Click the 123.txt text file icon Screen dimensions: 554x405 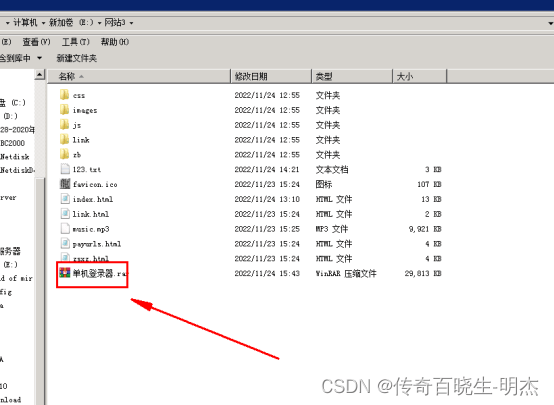pos(65,169)
